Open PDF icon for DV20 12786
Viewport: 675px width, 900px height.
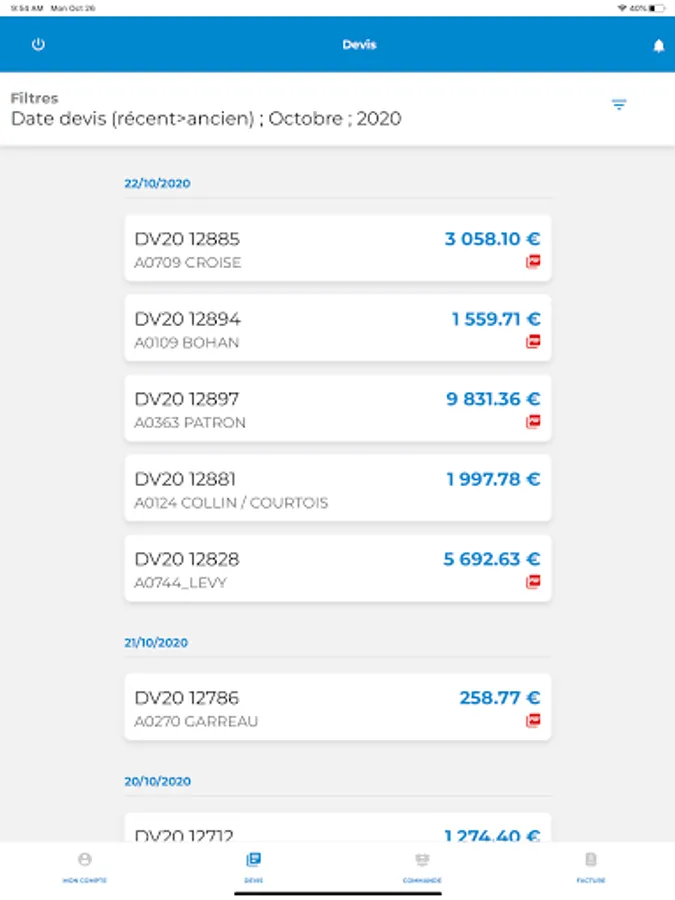point(533,721)
